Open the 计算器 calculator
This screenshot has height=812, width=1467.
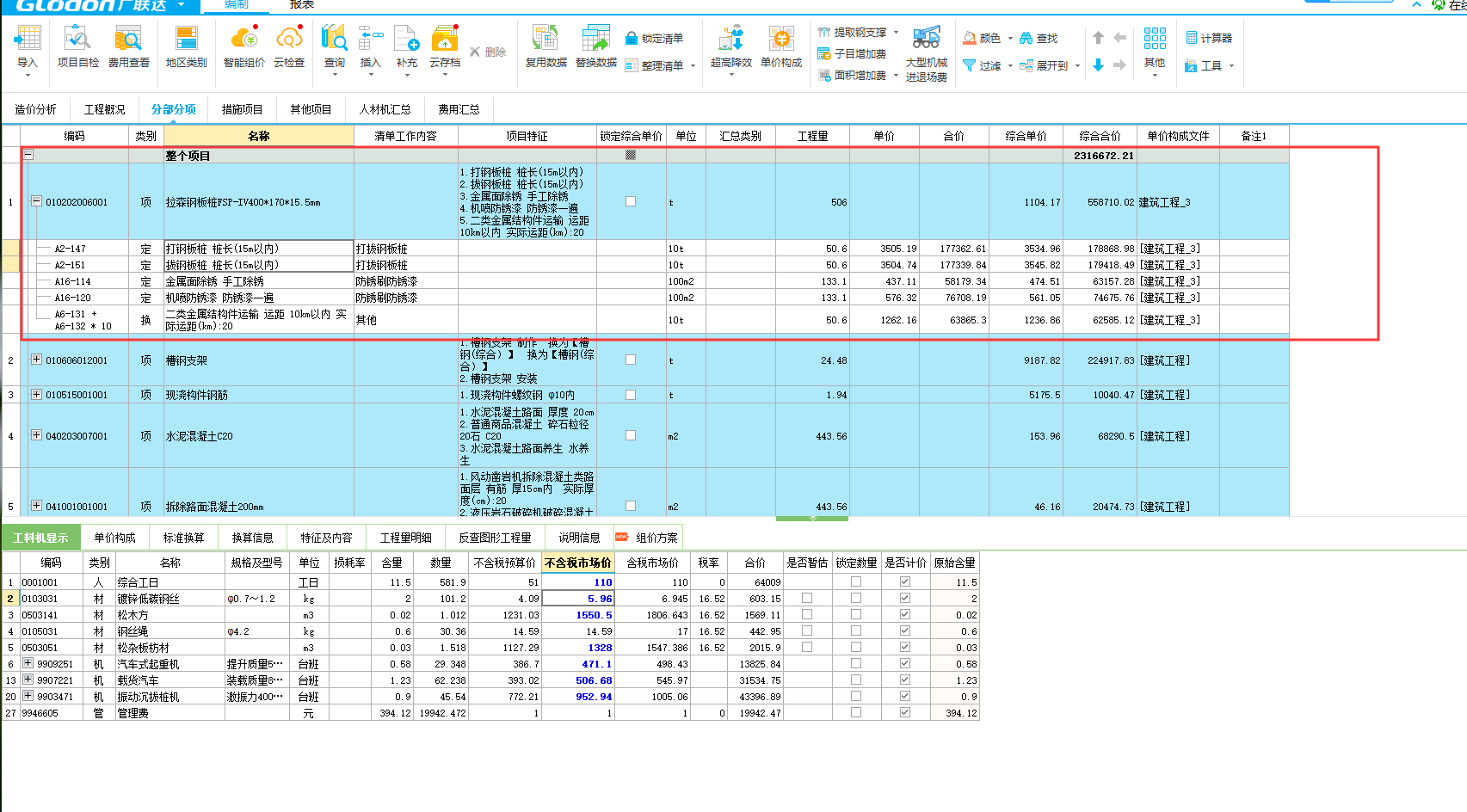[1209, 38]
